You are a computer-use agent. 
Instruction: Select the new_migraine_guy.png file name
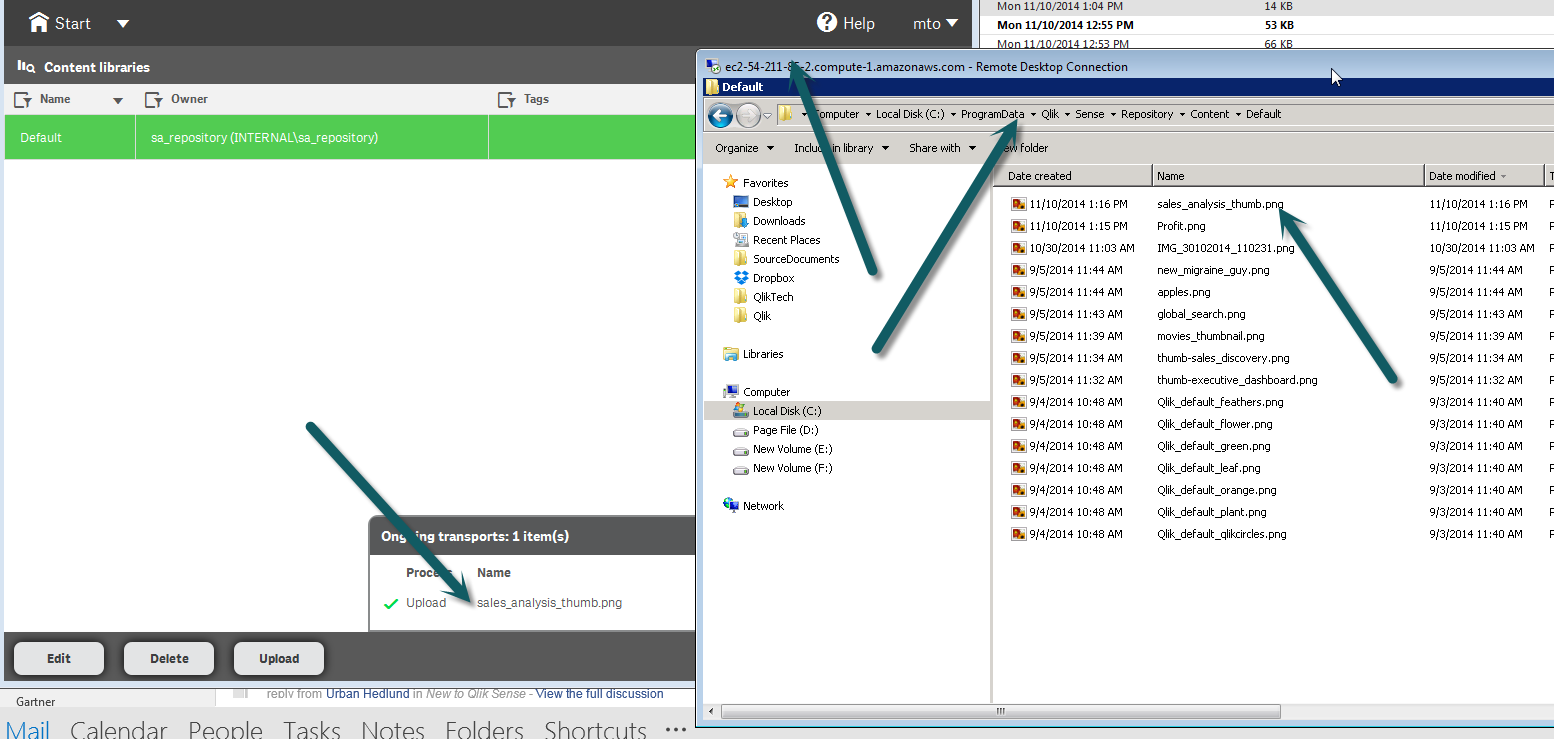(x=1213, y=270)
